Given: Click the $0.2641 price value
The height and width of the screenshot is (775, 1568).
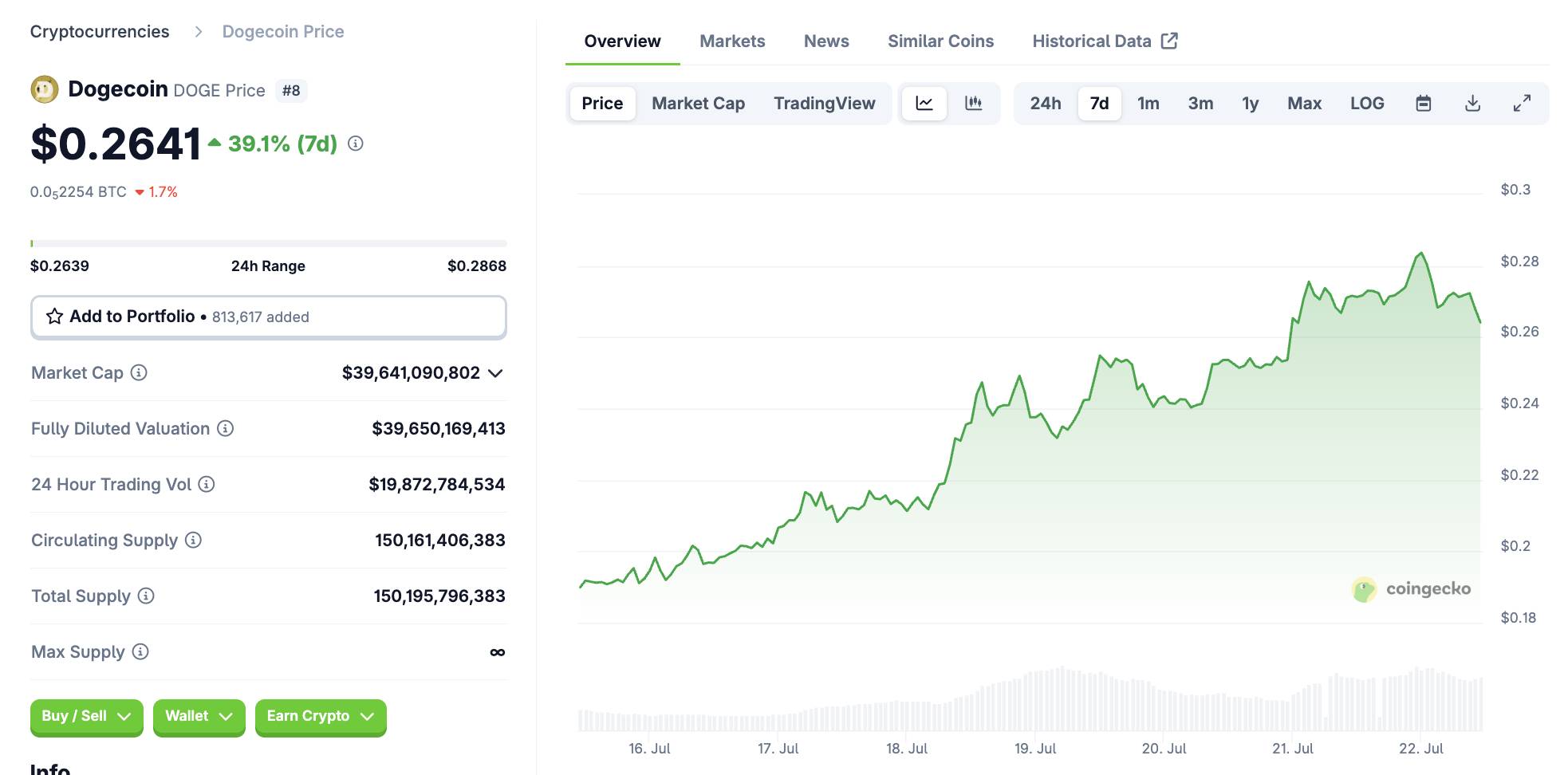Looking at the screenshot, I should point(116,144).
